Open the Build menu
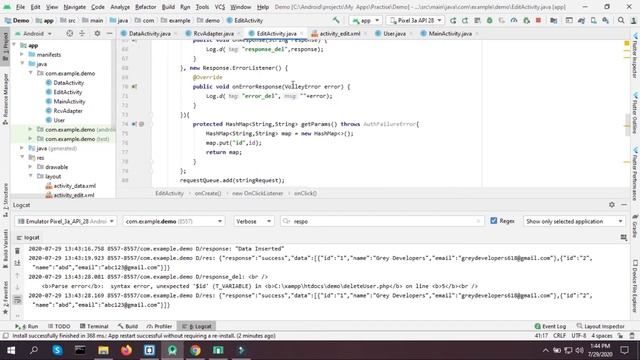Viewport: 640px width, 360px height. pos(168,7)
